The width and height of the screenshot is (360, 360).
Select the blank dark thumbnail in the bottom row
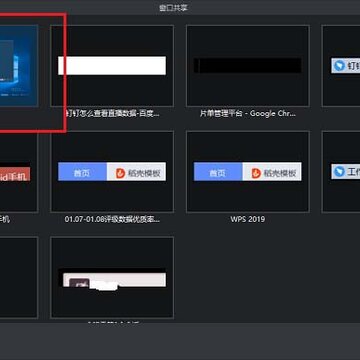click(x=19, y=277)
